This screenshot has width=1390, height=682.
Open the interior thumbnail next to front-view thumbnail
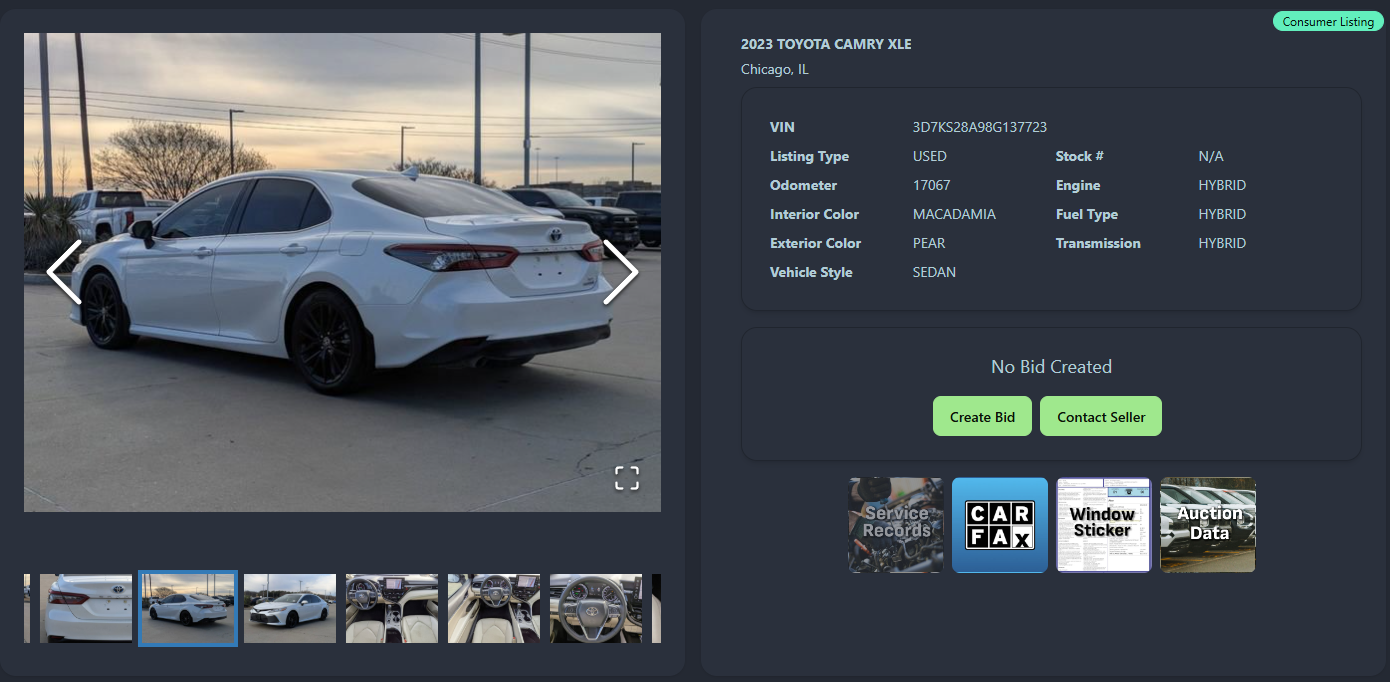(392, 608)
